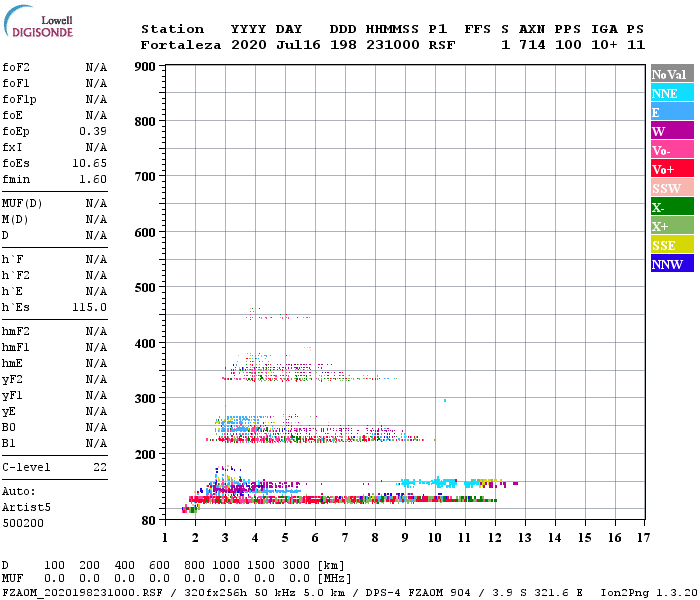Click the hmF2 parameter label
The width and height of the screenshot is (700, 600).
16,332
